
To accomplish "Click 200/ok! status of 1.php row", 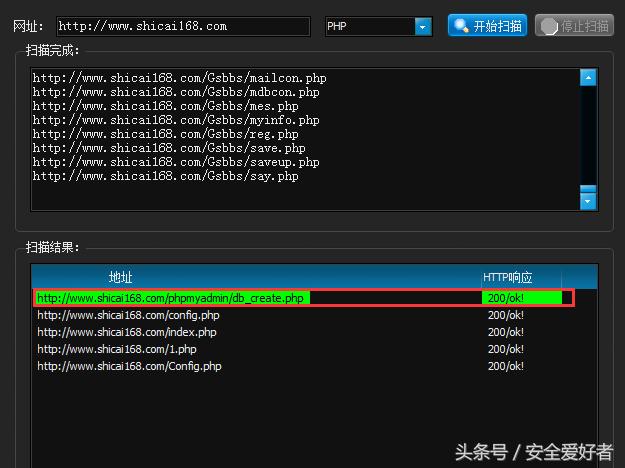I will pos(506,349).
